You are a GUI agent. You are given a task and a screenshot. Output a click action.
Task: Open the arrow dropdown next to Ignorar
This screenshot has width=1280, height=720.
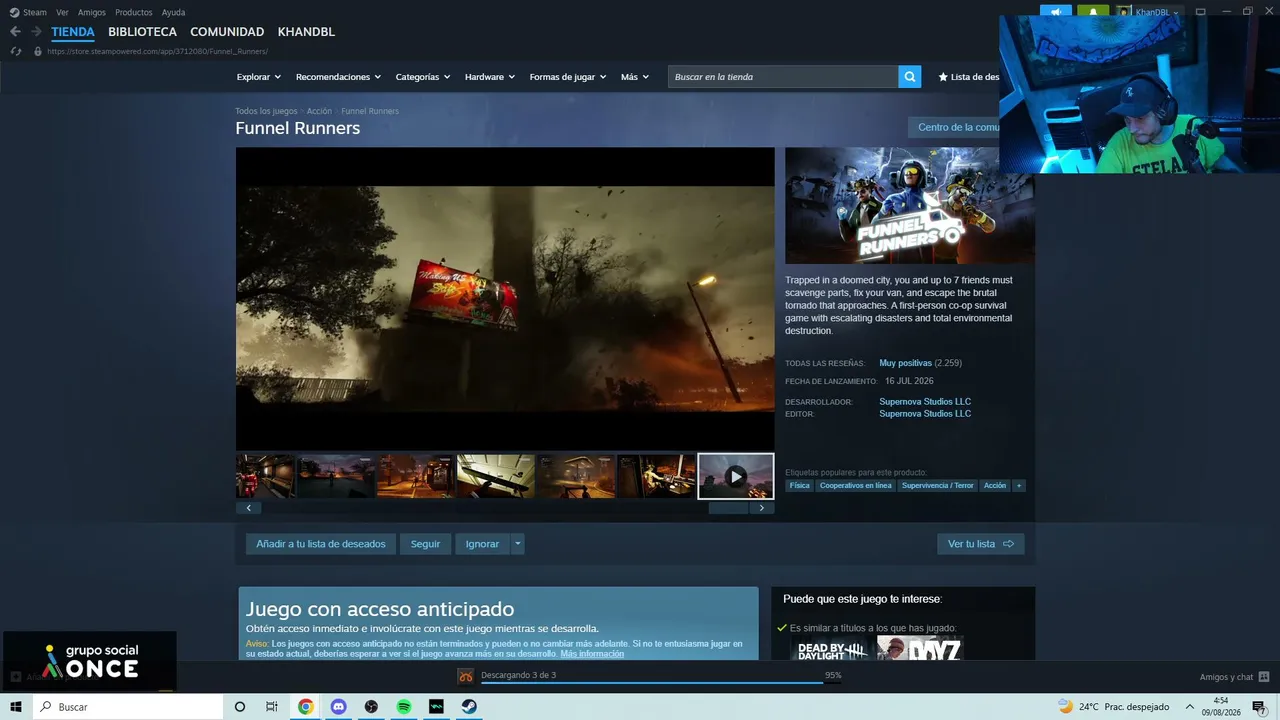click(x=517, y=544)
